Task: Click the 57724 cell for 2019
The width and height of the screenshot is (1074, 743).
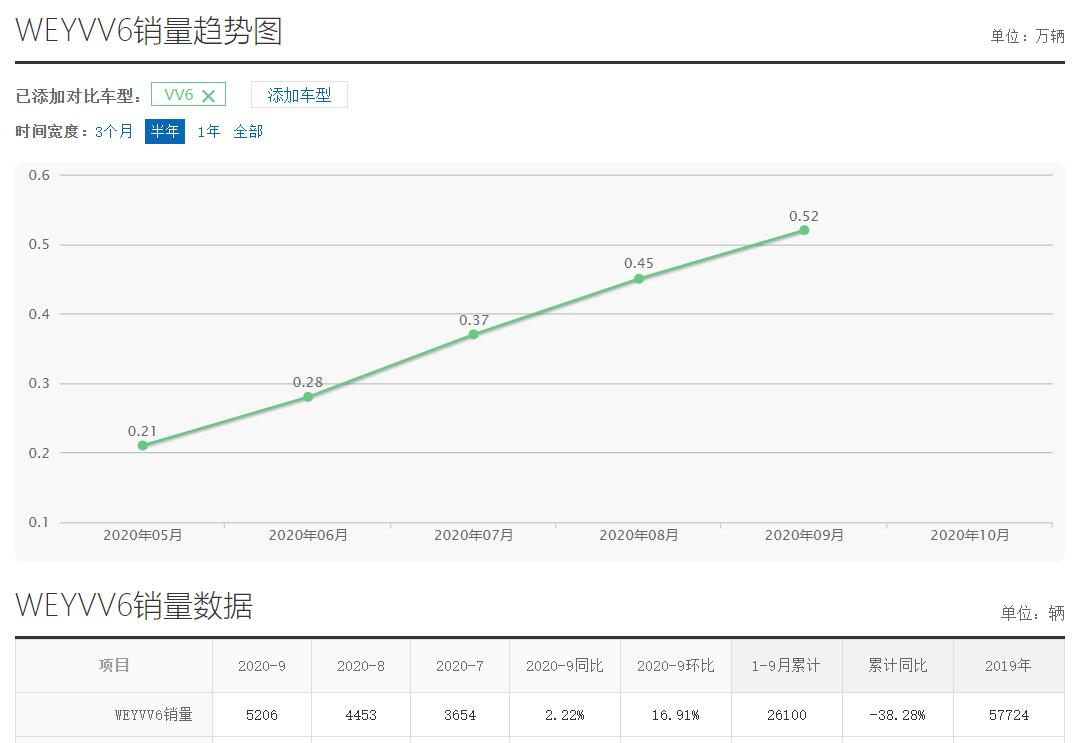Action: tap(1008, 715)
